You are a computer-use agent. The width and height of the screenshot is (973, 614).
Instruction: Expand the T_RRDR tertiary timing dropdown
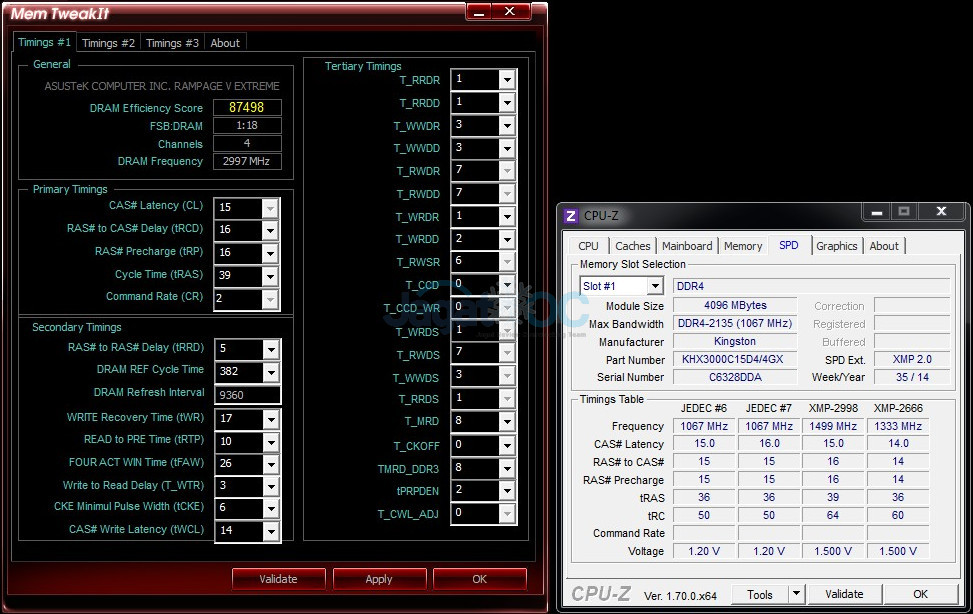click(x=507, y=79)
